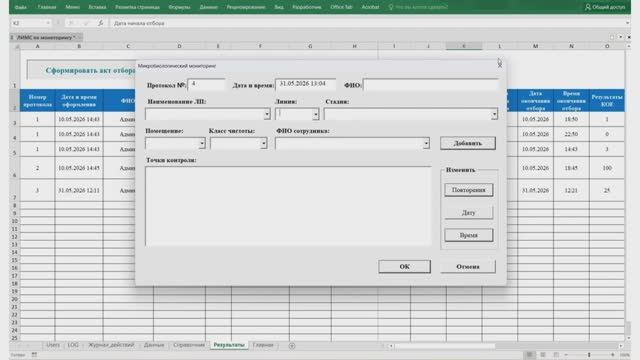This screenshot has width=640, height=360.
Task: Expand the Линия combo box arrow
Action: (316, 114)
